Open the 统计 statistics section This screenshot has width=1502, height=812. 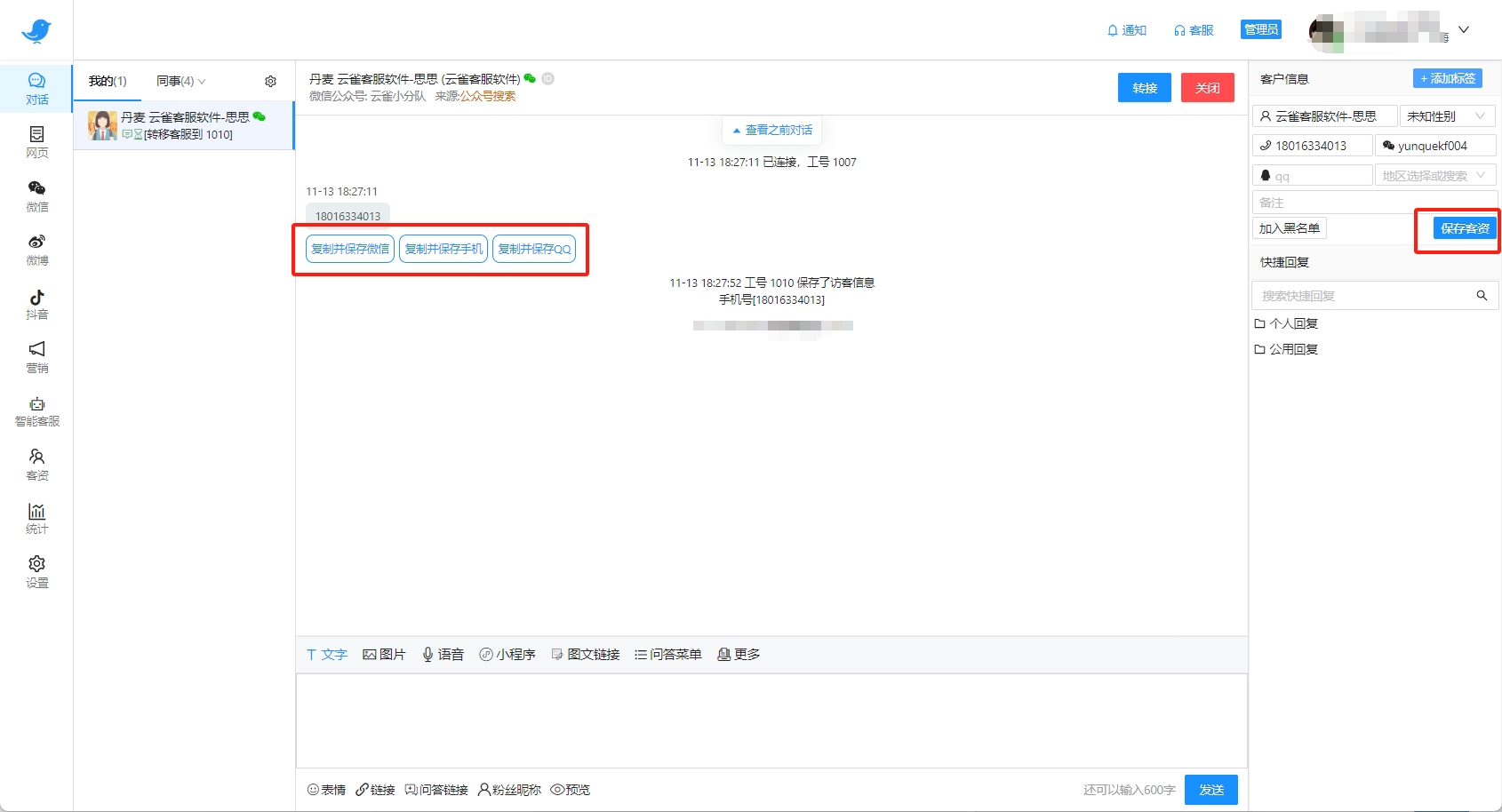(x=36, y=519)
